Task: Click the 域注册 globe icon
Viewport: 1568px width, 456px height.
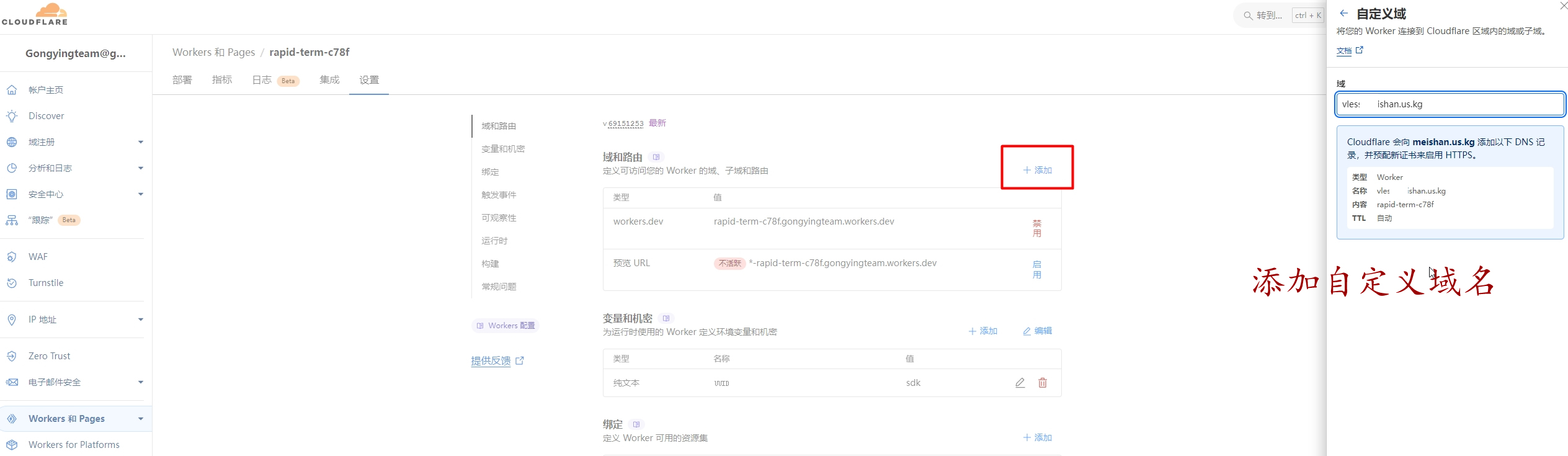Action: (12, 142)
